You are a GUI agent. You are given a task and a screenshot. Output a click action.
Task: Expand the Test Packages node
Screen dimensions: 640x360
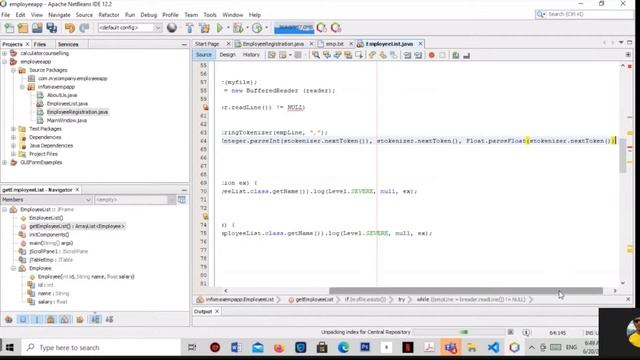(13, 129)
